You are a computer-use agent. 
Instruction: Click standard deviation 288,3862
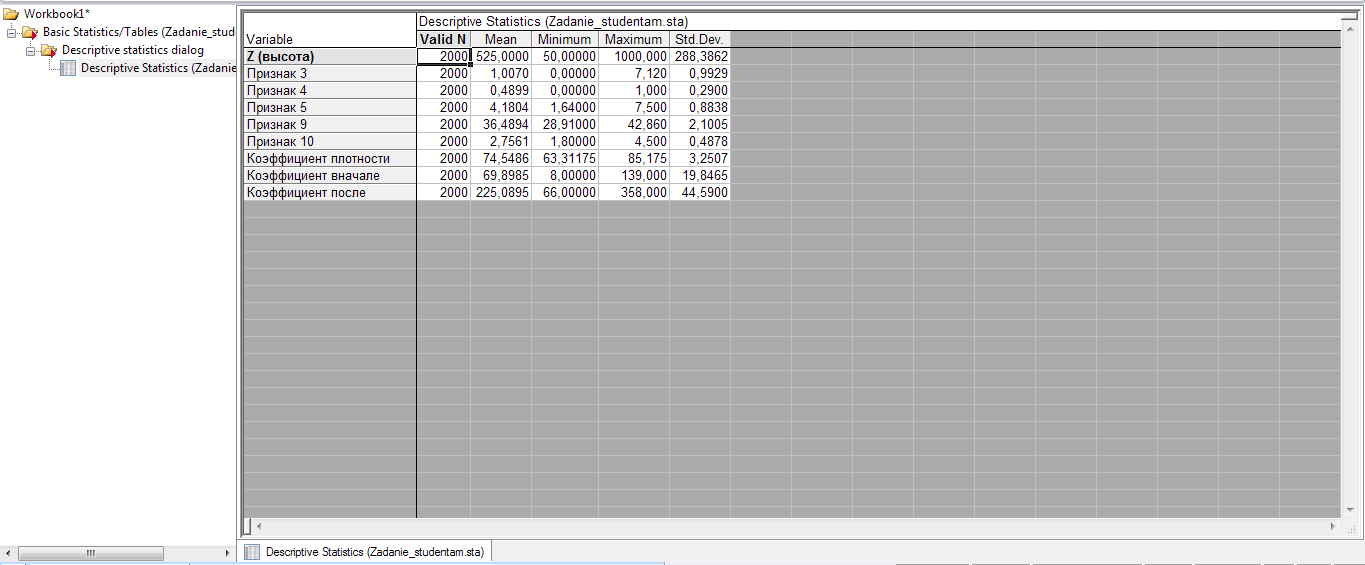(x=700, y=57)
